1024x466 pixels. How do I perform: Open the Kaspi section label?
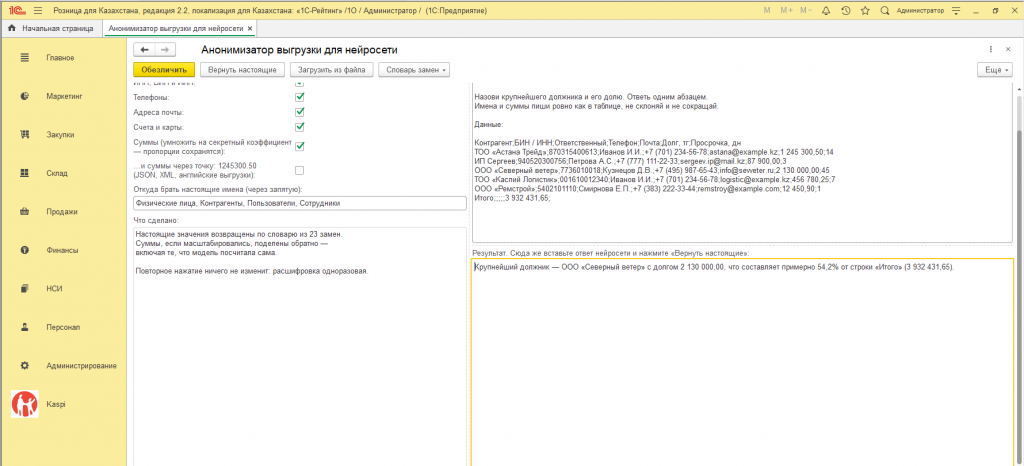56,404
